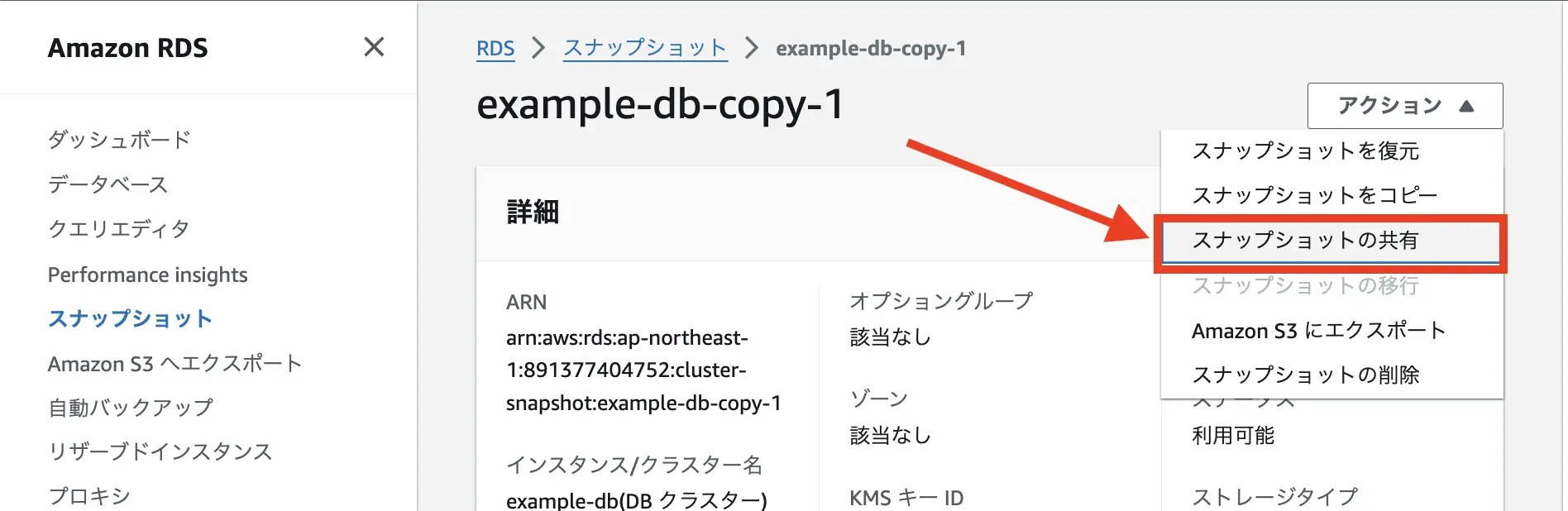Choose Amazon S3 にエクスポート menu item
The width and height of the screenshot is (1568, 511).
1331,331
